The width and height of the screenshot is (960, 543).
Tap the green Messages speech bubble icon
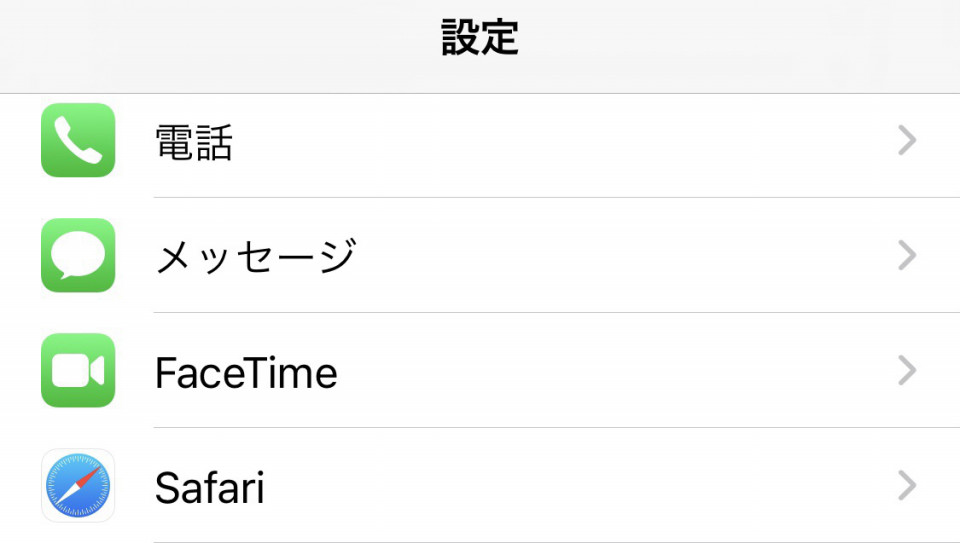click(x=78, y=255)
